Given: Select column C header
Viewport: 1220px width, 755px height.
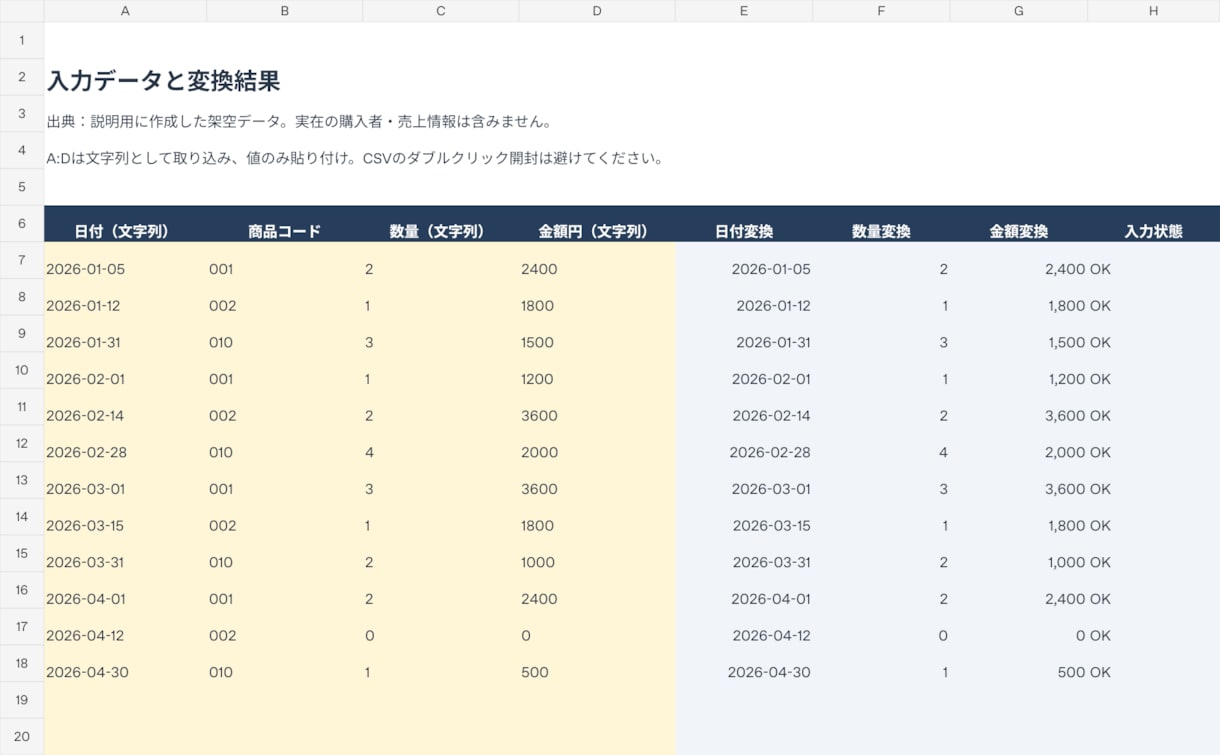Looking at the screenshot, I should (x=441, y=11).
